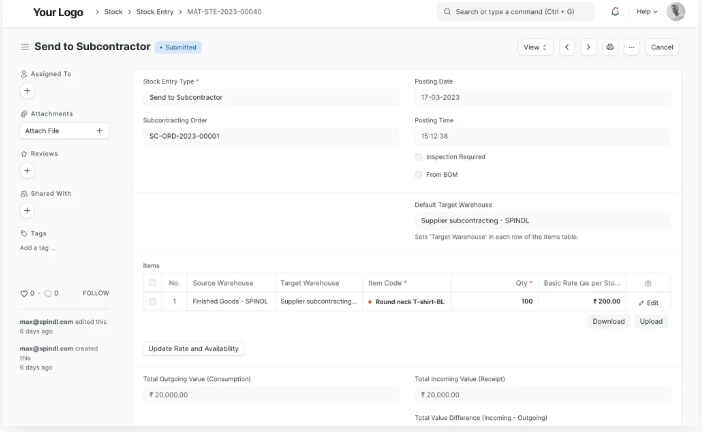Click Update Rate and Availability button

[194, 348]
